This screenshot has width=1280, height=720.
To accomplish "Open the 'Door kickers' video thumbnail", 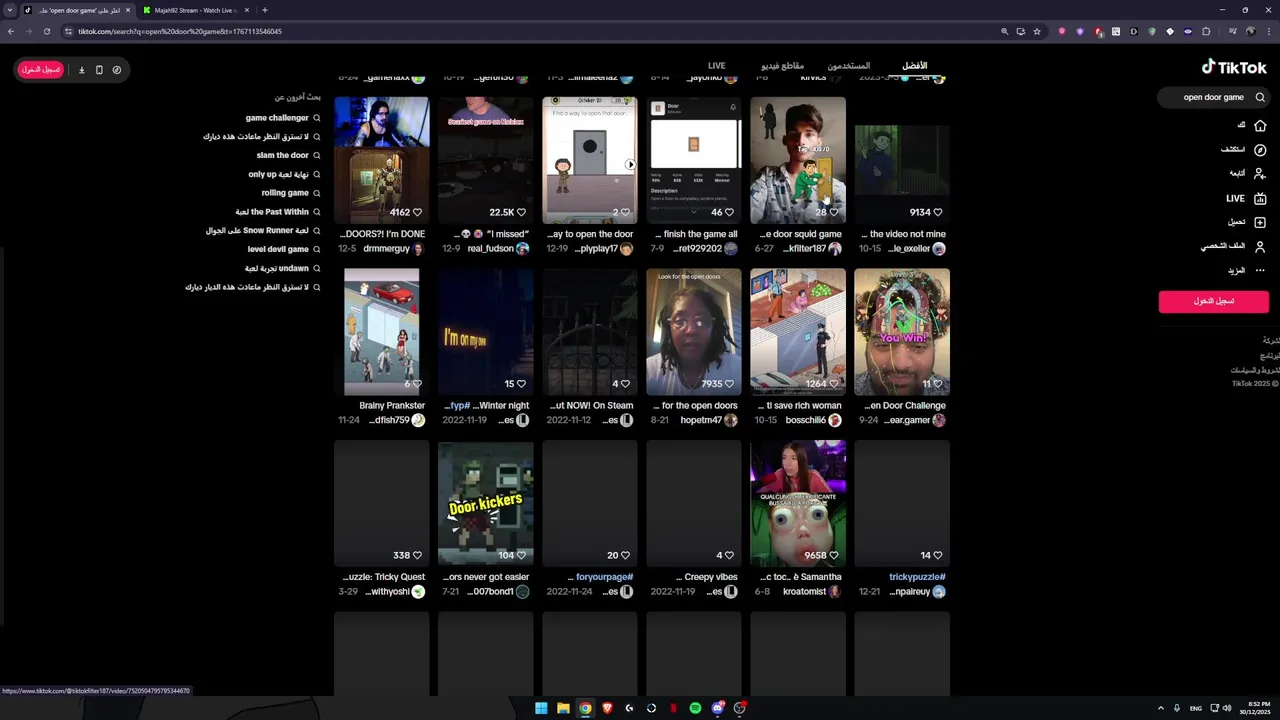I will (486, 503).
